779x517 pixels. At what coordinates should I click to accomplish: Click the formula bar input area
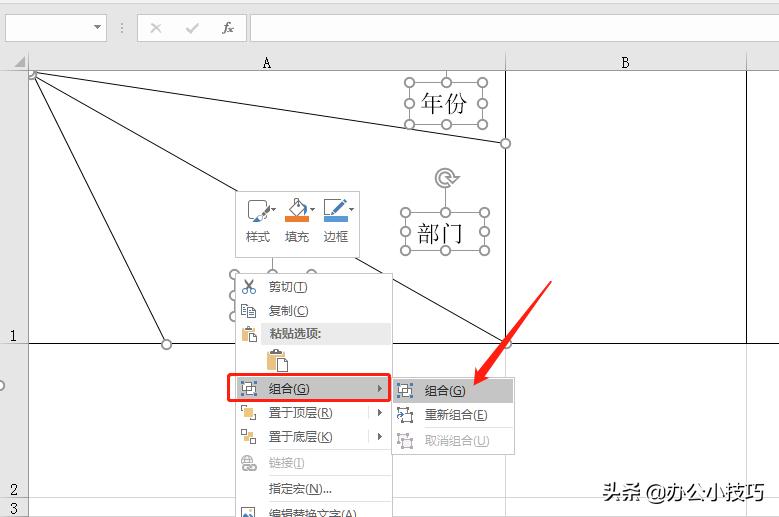coord(515,27)
